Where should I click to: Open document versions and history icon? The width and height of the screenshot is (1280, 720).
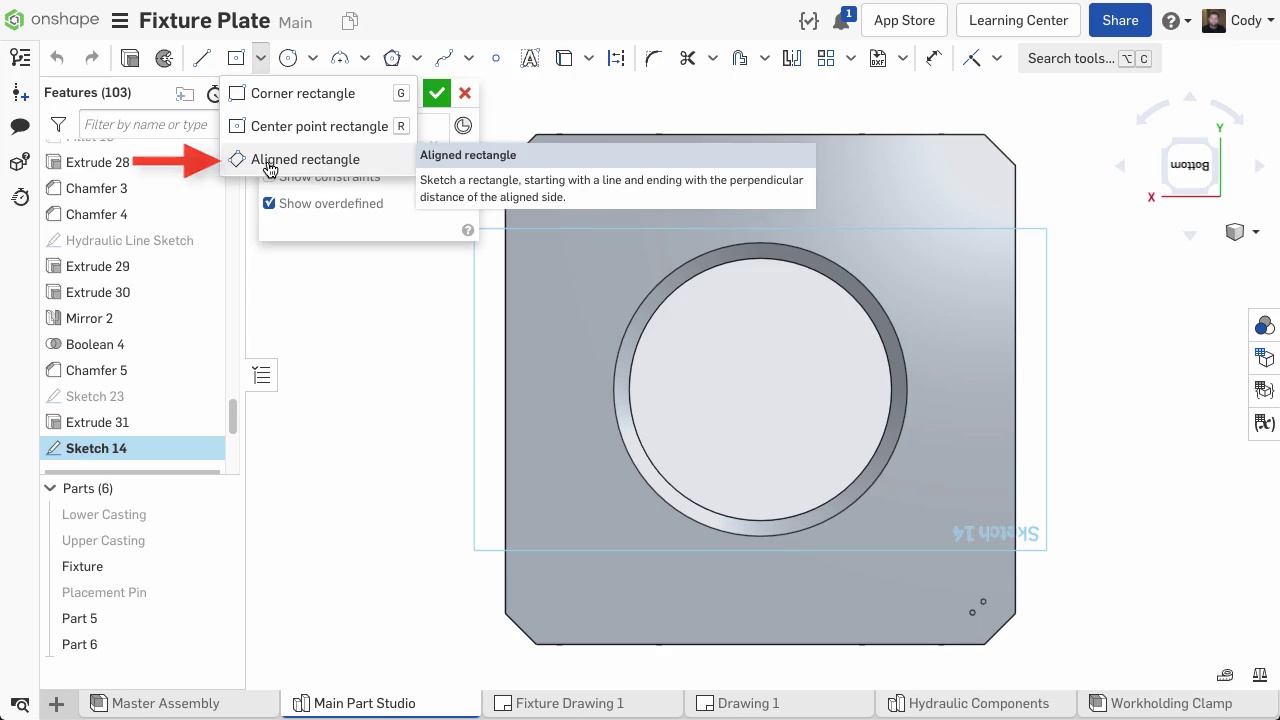[20, 58]
